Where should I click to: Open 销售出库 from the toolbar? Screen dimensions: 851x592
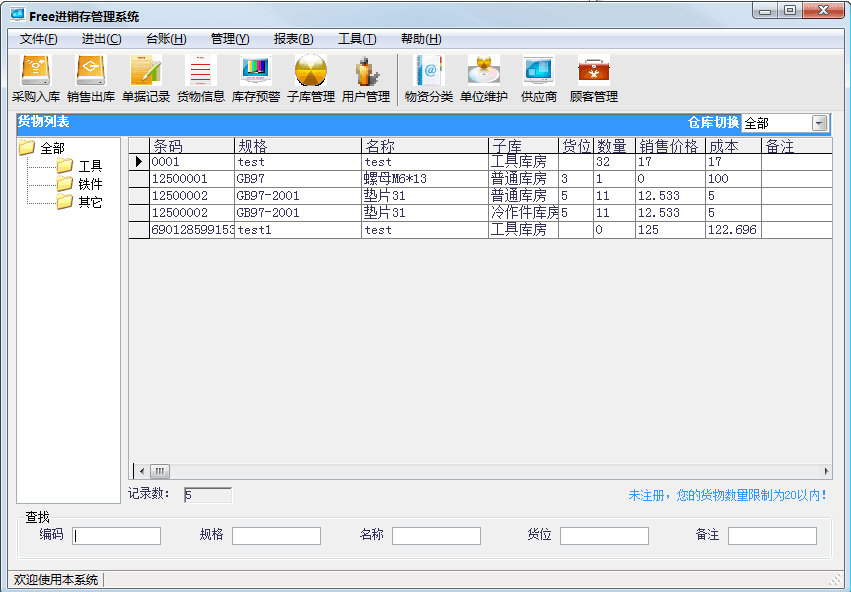(x=91, y=79)
